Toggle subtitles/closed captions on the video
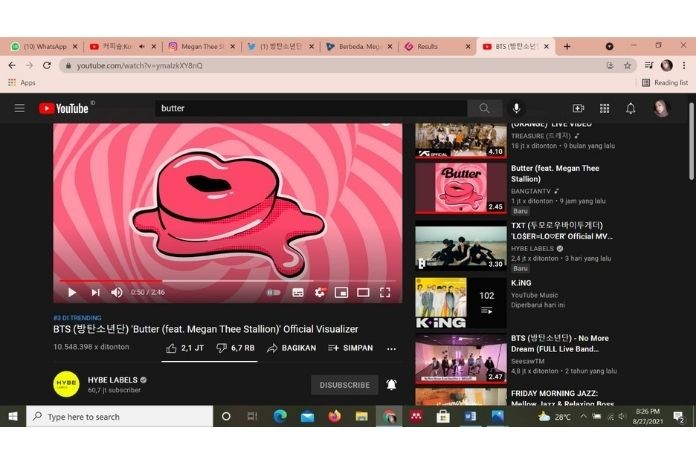Viewport: 696px width, 464px height. pyautogui.click(x=298, y=292)
